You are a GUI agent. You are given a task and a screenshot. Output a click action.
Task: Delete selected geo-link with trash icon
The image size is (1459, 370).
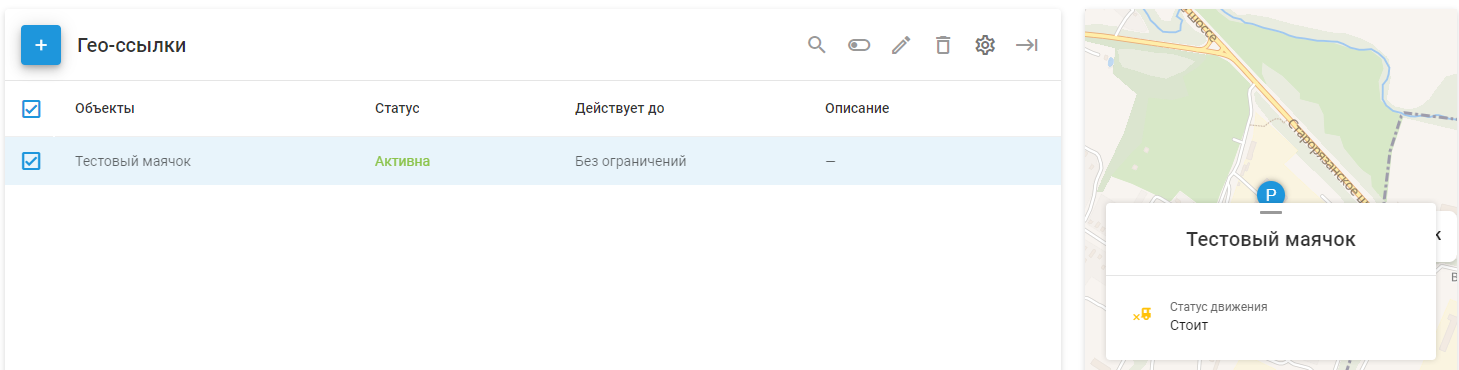(x=943, y=45)
